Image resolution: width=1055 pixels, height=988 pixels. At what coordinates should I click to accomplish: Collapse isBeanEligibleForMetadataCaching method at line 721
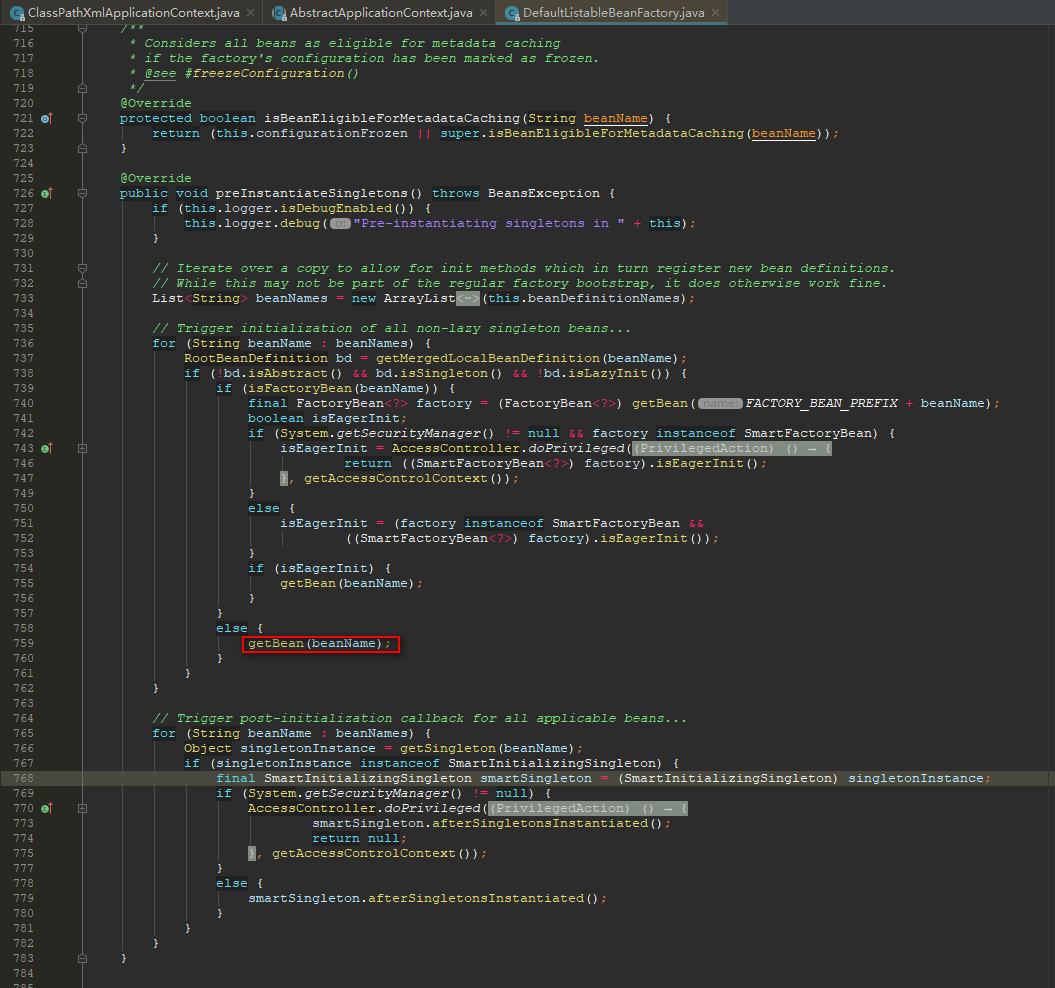coord(82,118)
